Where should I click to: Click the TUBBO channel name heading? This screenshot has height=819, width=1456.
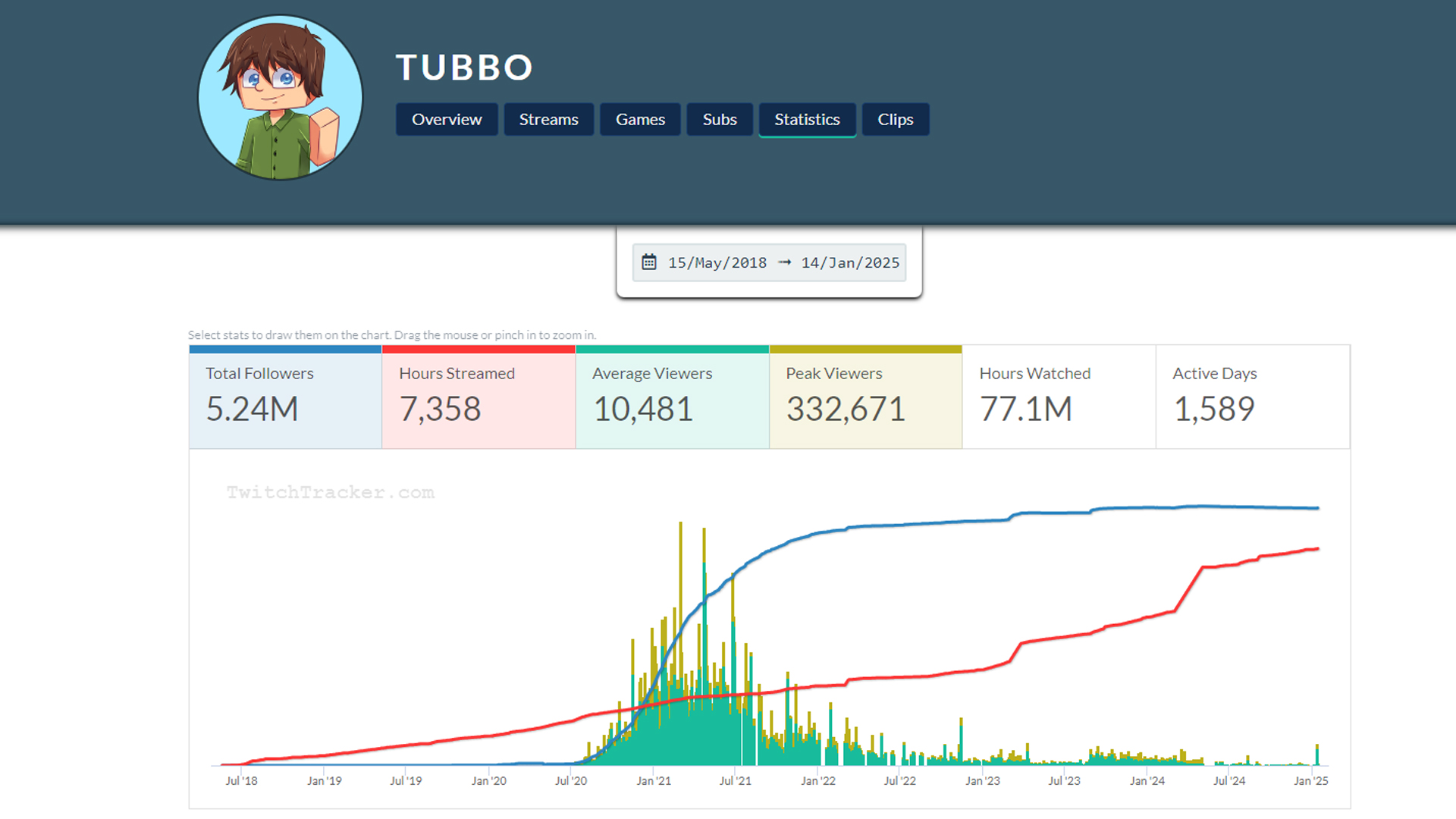[x=464, y=67]
